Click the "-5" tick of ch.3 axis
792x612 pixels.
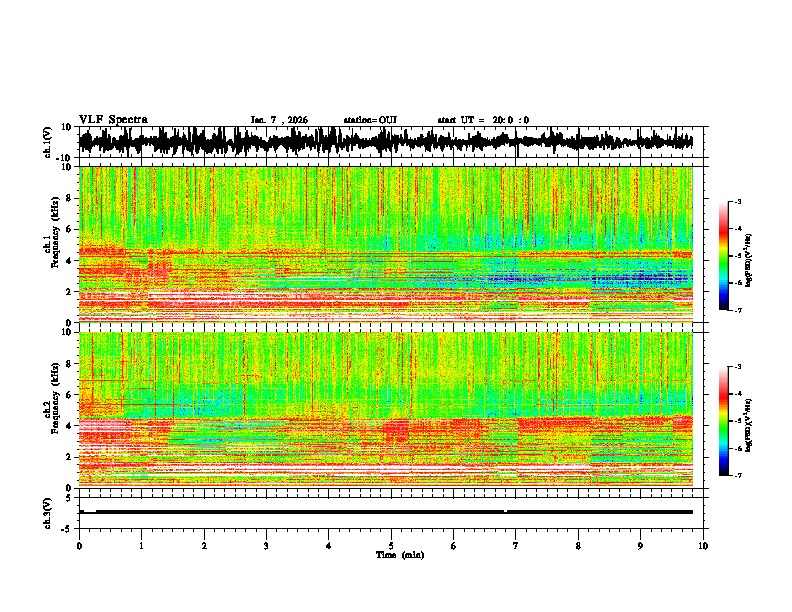click(68, 529)
